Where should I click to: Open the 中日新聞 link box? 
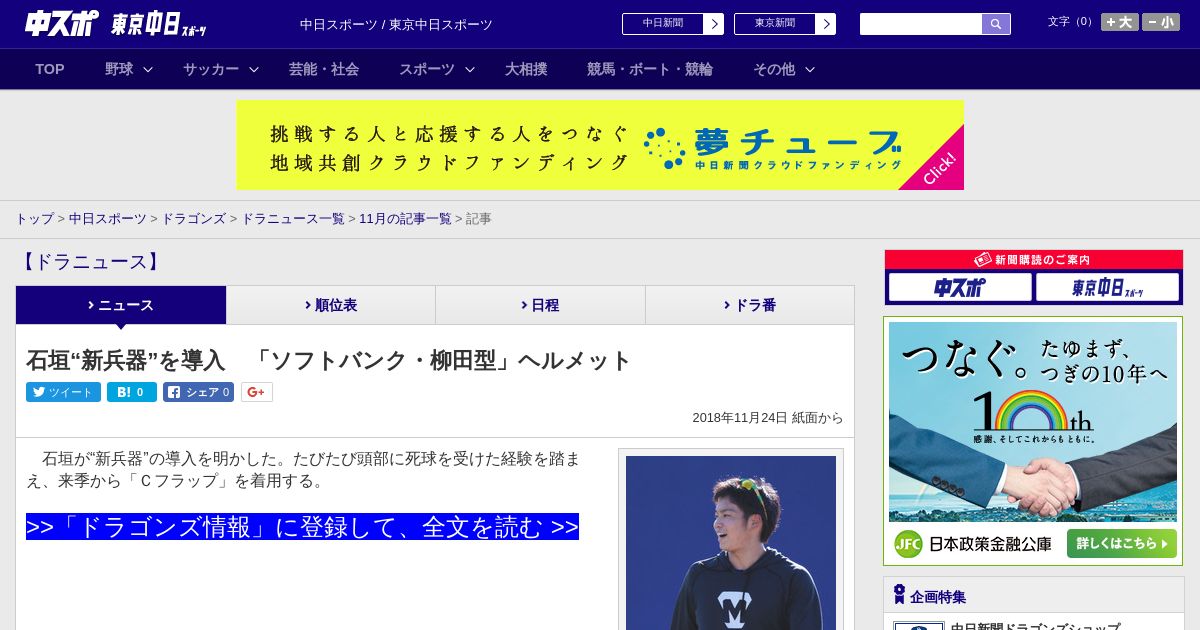click(663, 24)
